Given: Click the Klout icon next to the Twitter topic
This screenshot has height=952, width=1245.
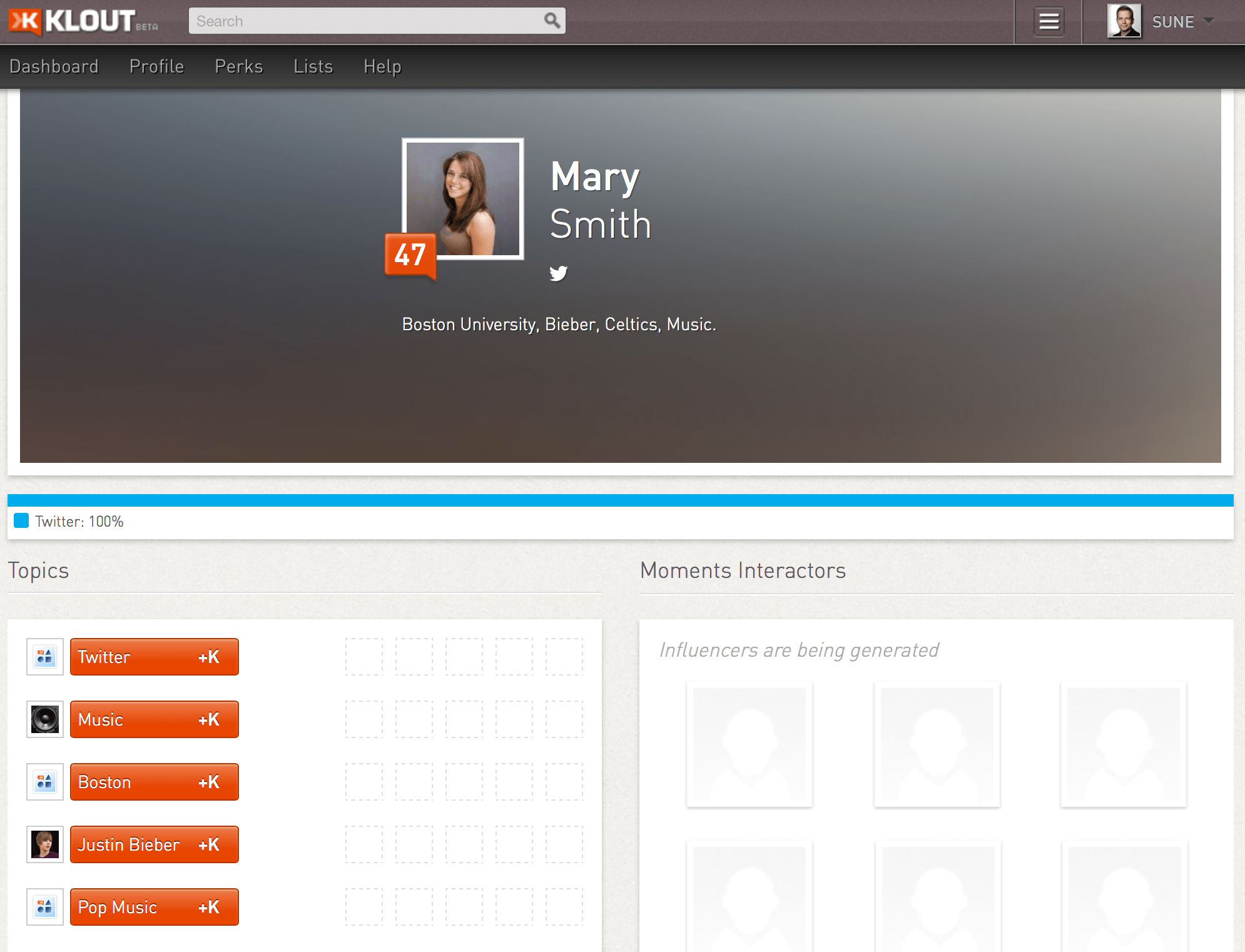Looking at the screenshot, I should click(x=44, y=656).
